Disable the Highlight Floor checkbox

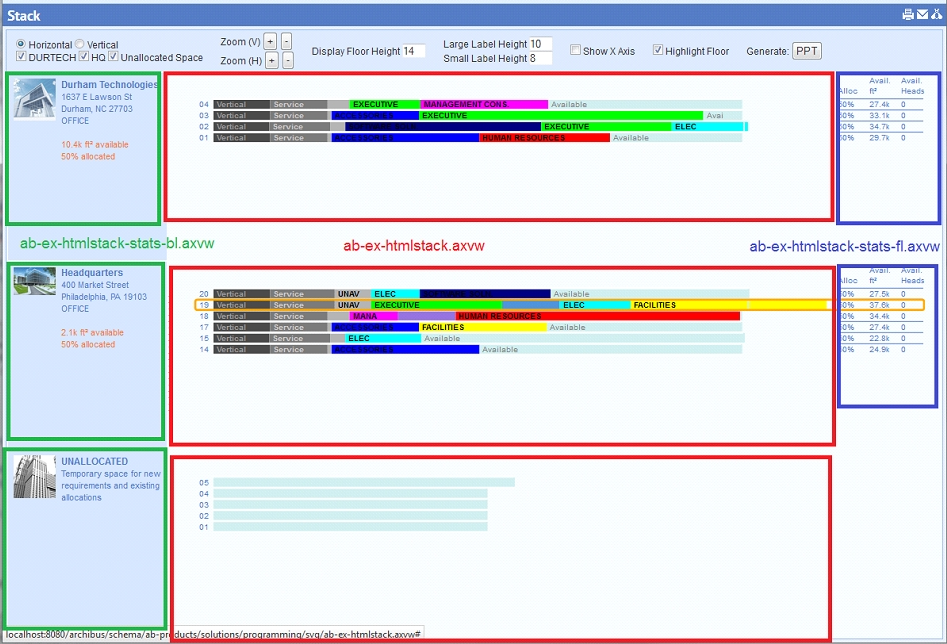click(658, 50)
